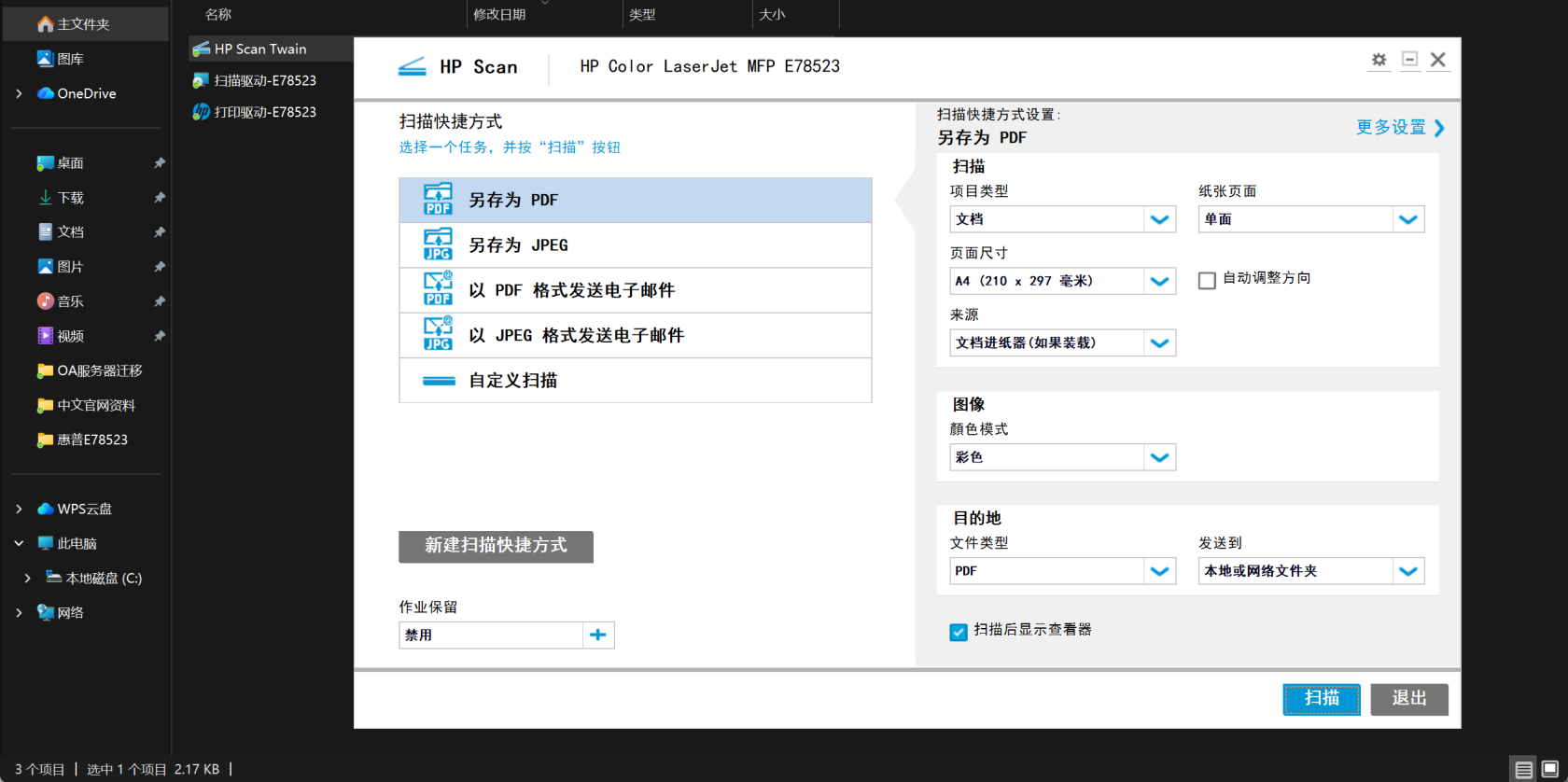Click the 更多设置 chevron arrow
The image size is (1568, 782).
click(x=1438, y=128)
